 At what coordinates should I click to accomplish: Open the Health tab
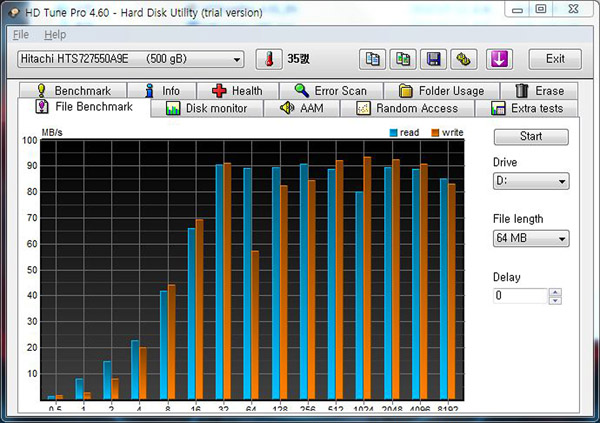(x=238, y=91)
